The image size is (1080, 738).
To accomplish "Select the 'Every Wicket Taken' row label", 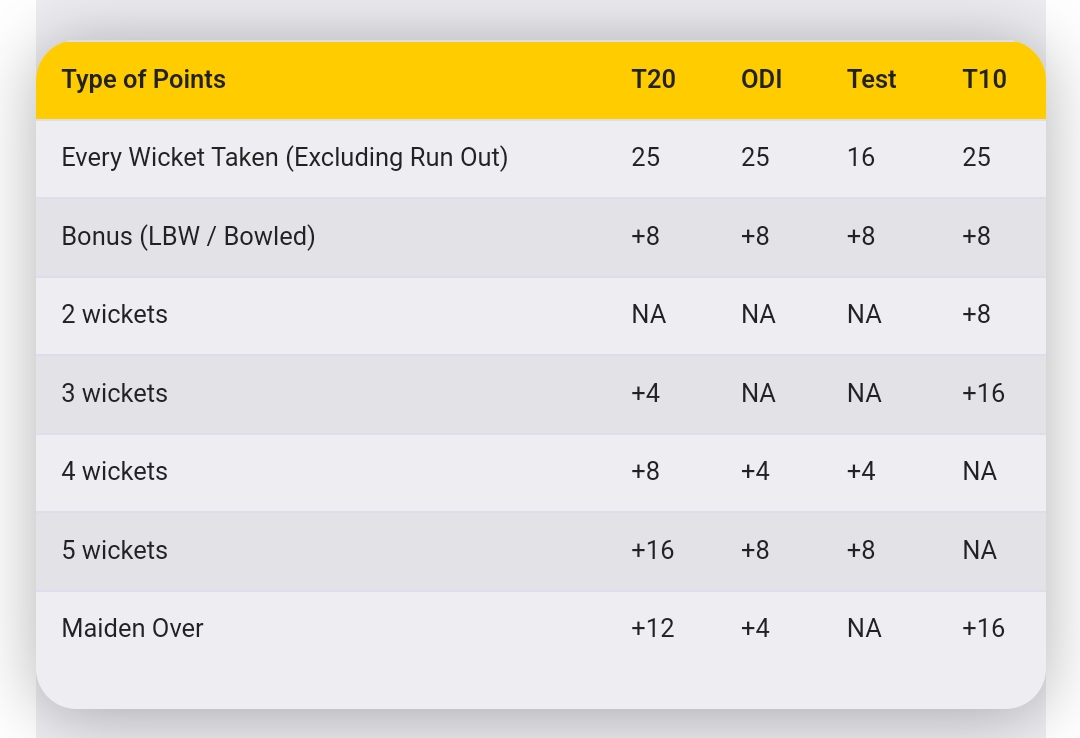I will click(284, 158).
